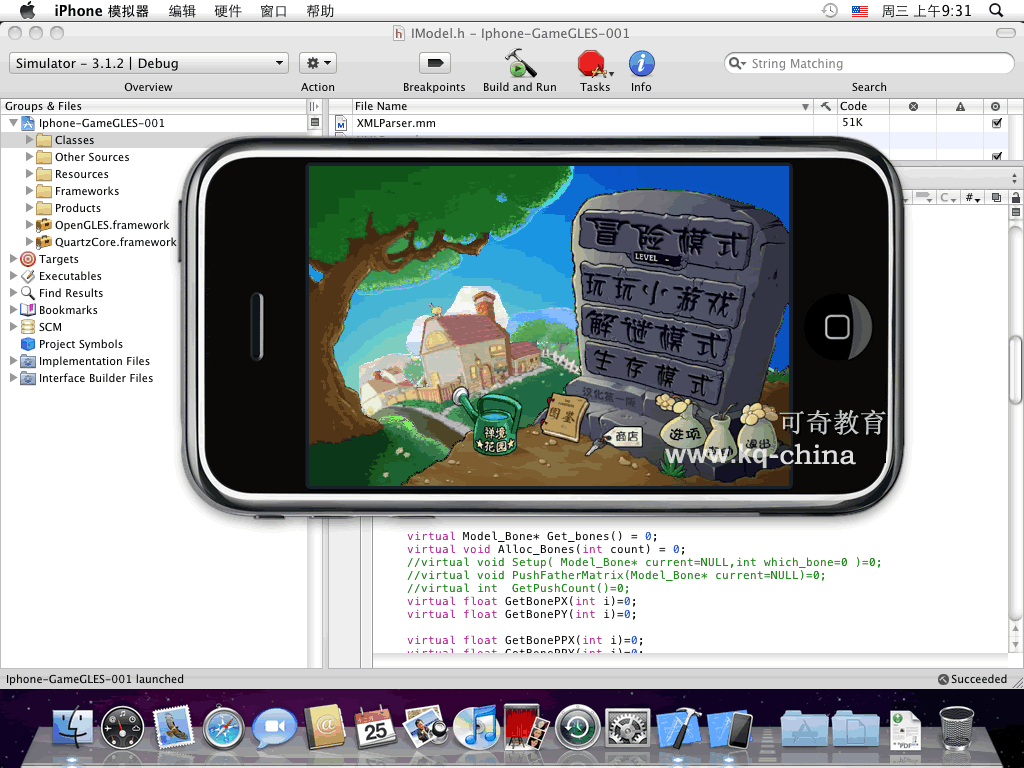The width and height of the screenshot is (1024, 768).
Task: Open the Info inspector icon
Action: tap(641, 64)
